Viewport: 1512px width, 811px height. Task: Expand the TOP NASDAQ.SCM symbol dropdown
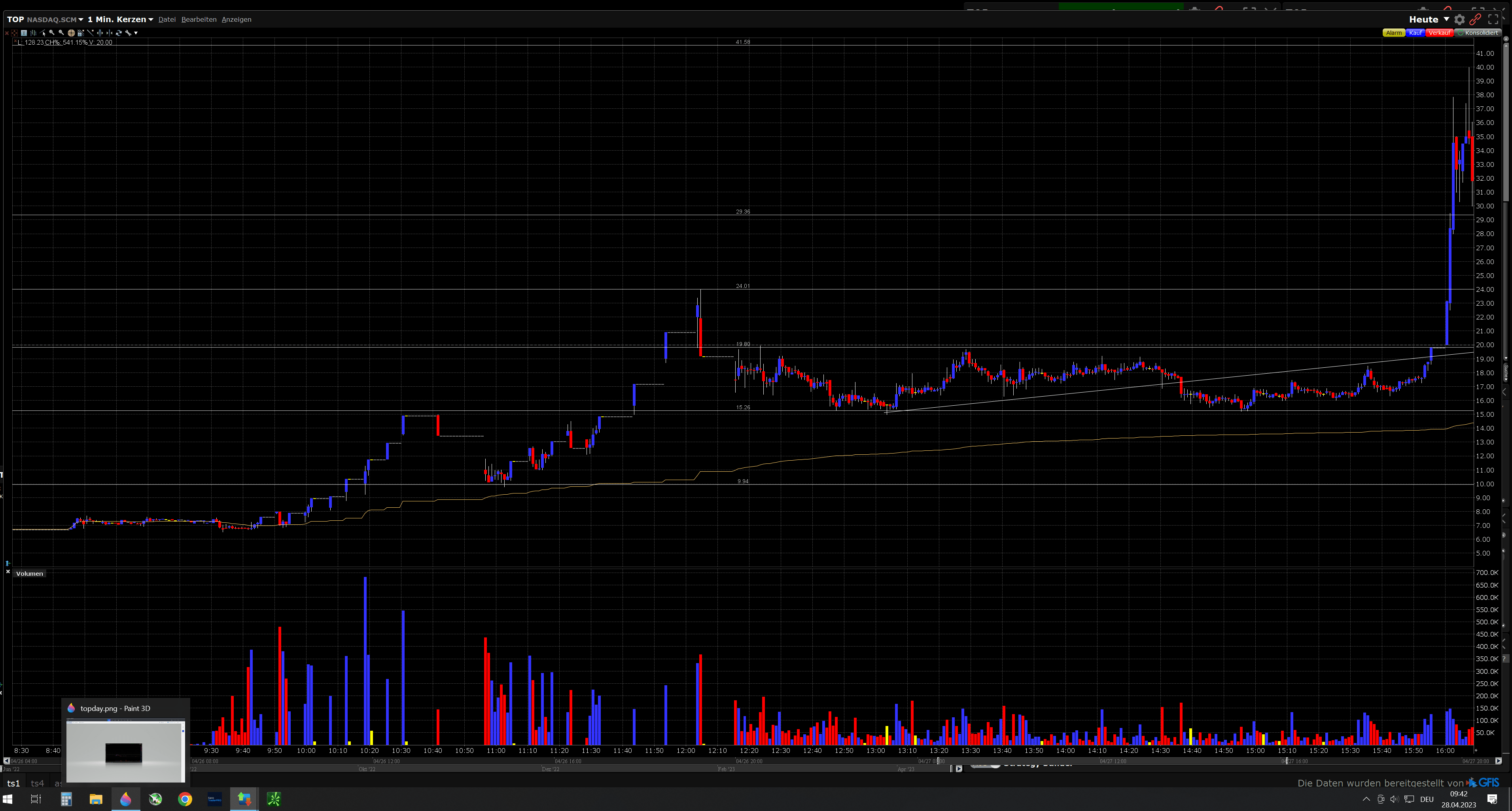(81, 19)
